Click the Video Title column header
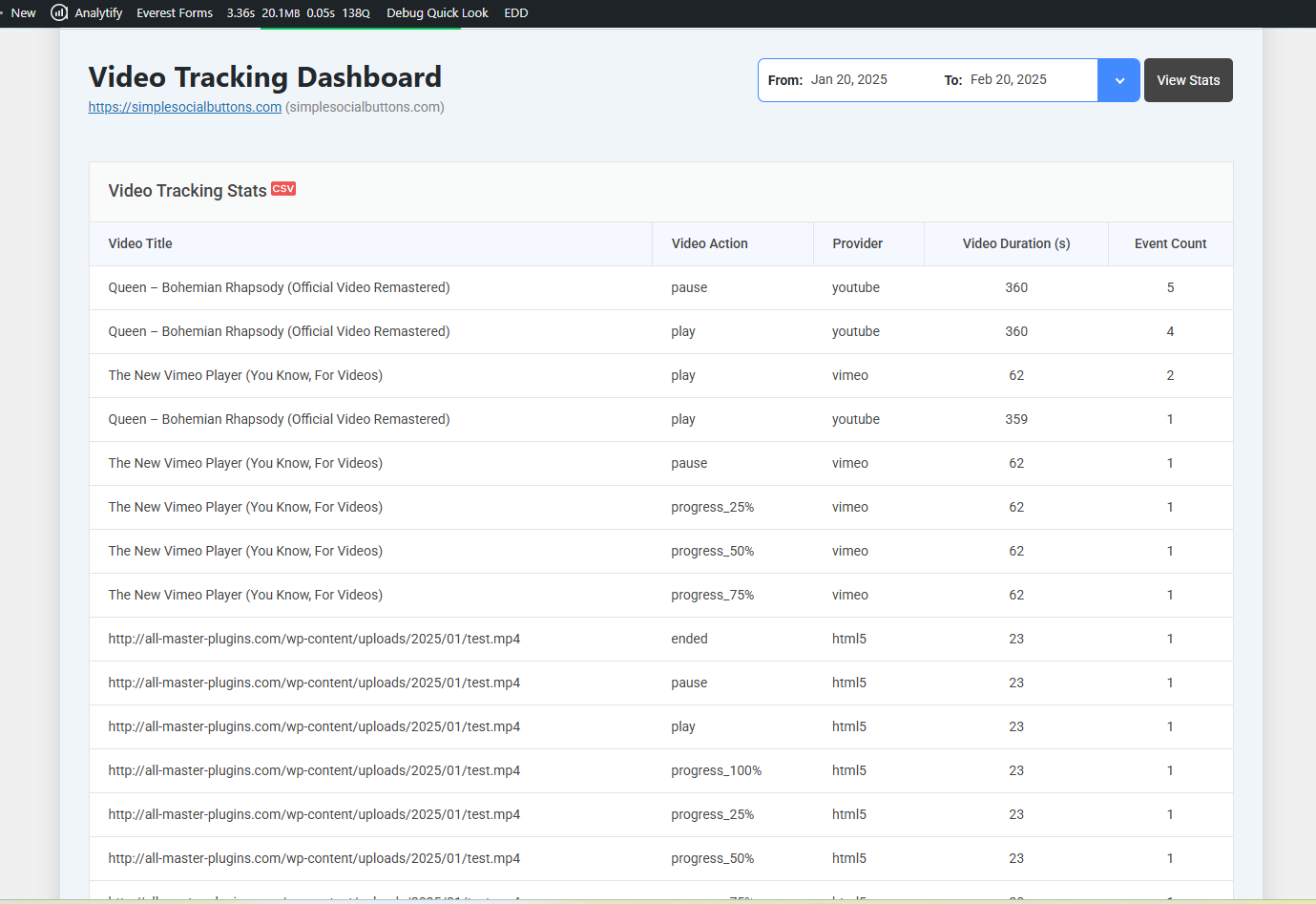1316x904 pixels. tap(140, 243)
